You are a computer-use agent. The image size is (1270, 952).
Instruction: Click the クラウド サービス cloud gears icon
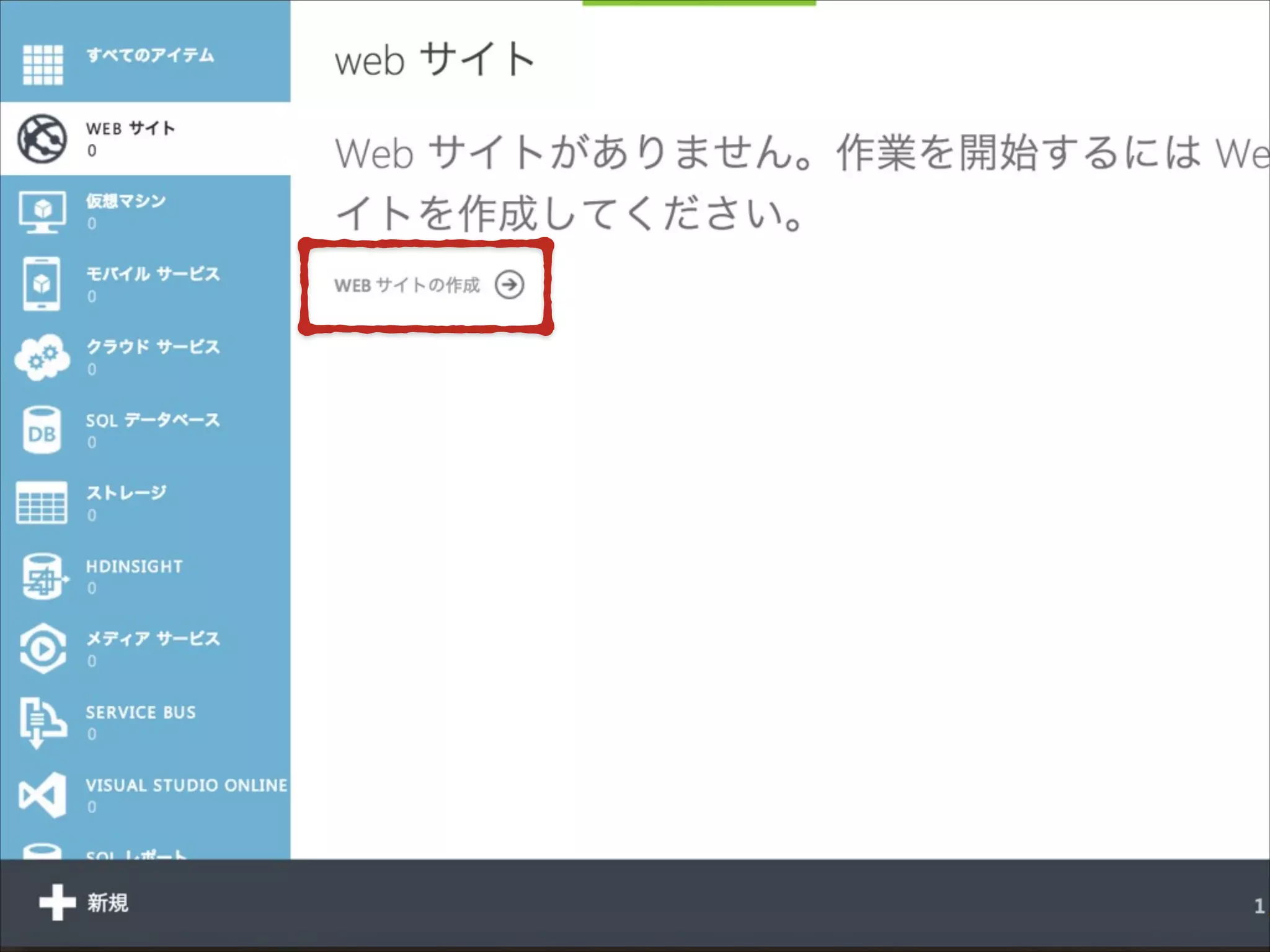(x=42, y=358)
